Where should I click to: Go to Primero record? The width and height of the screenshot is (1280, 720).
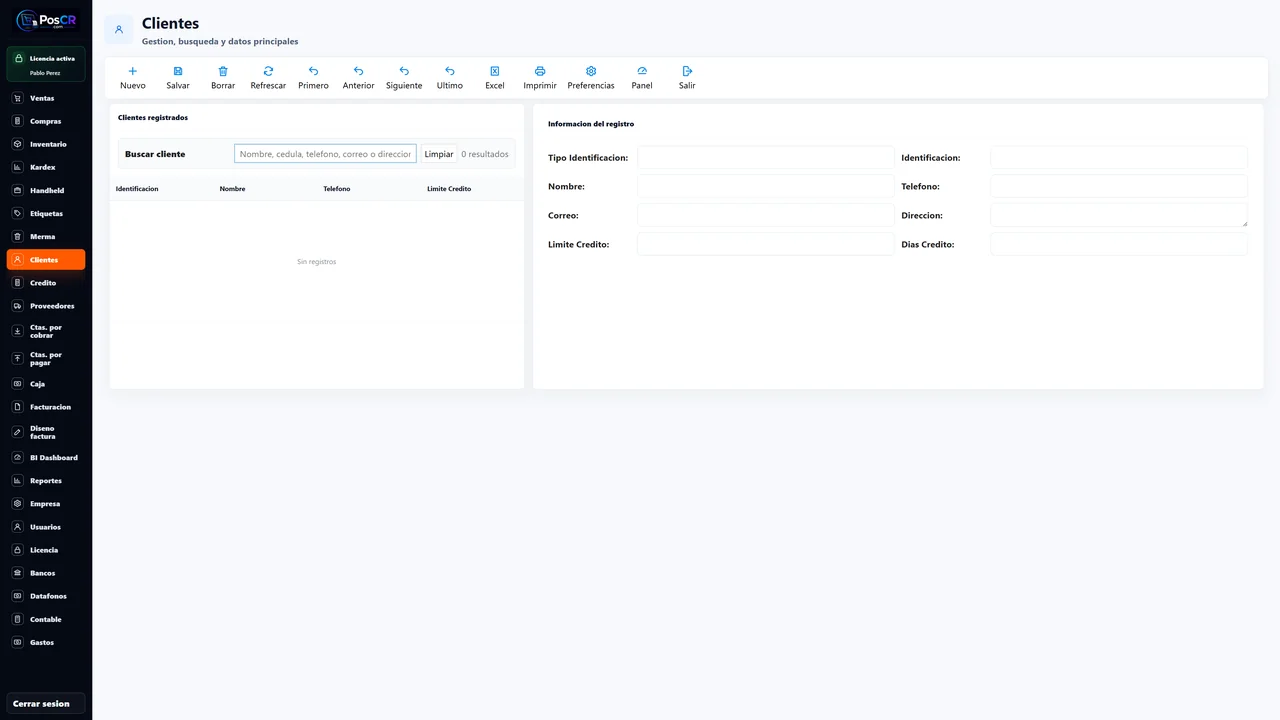coord(313,78)
